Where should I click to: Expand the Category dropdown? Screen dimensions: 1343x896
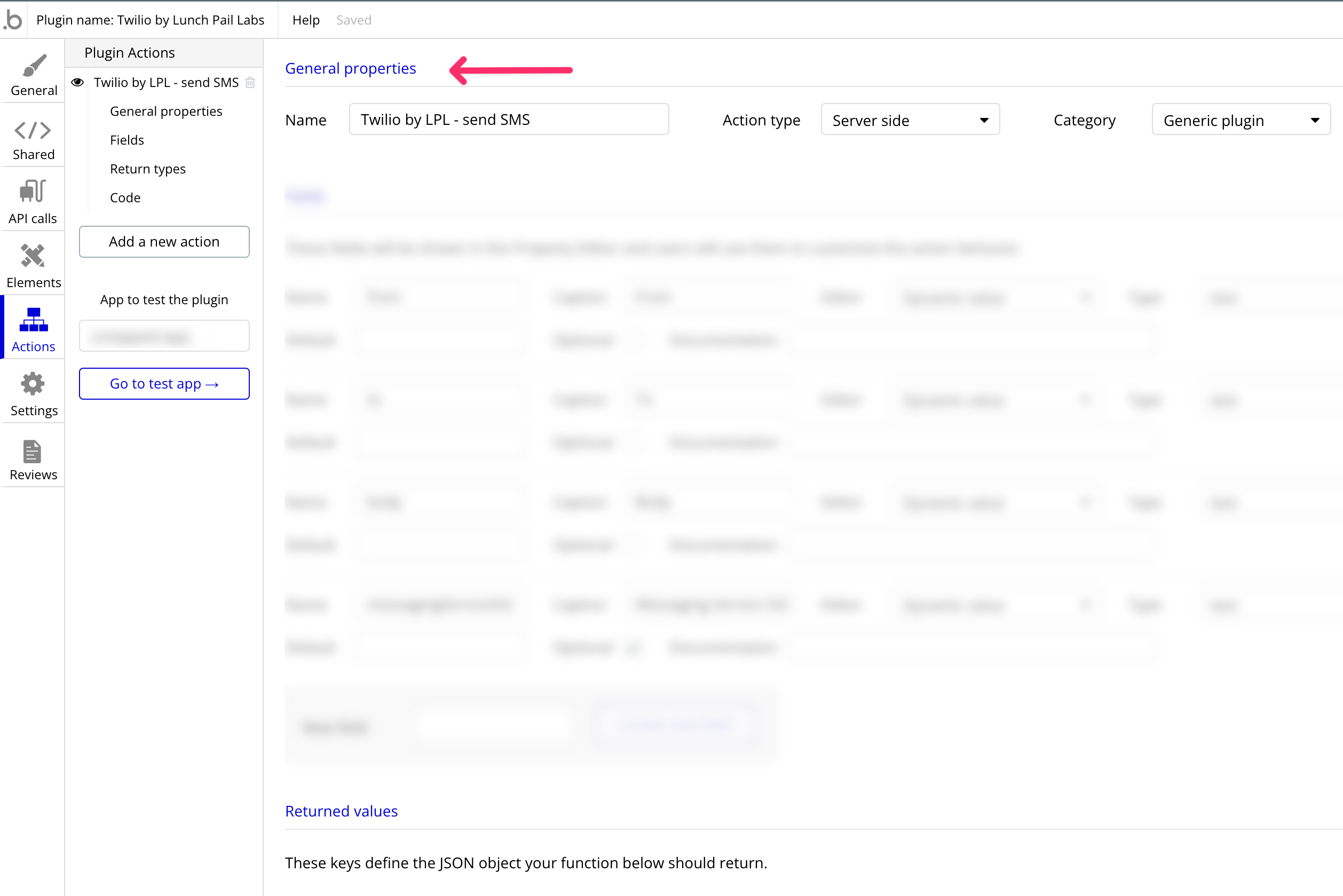tap(1241, 120)
